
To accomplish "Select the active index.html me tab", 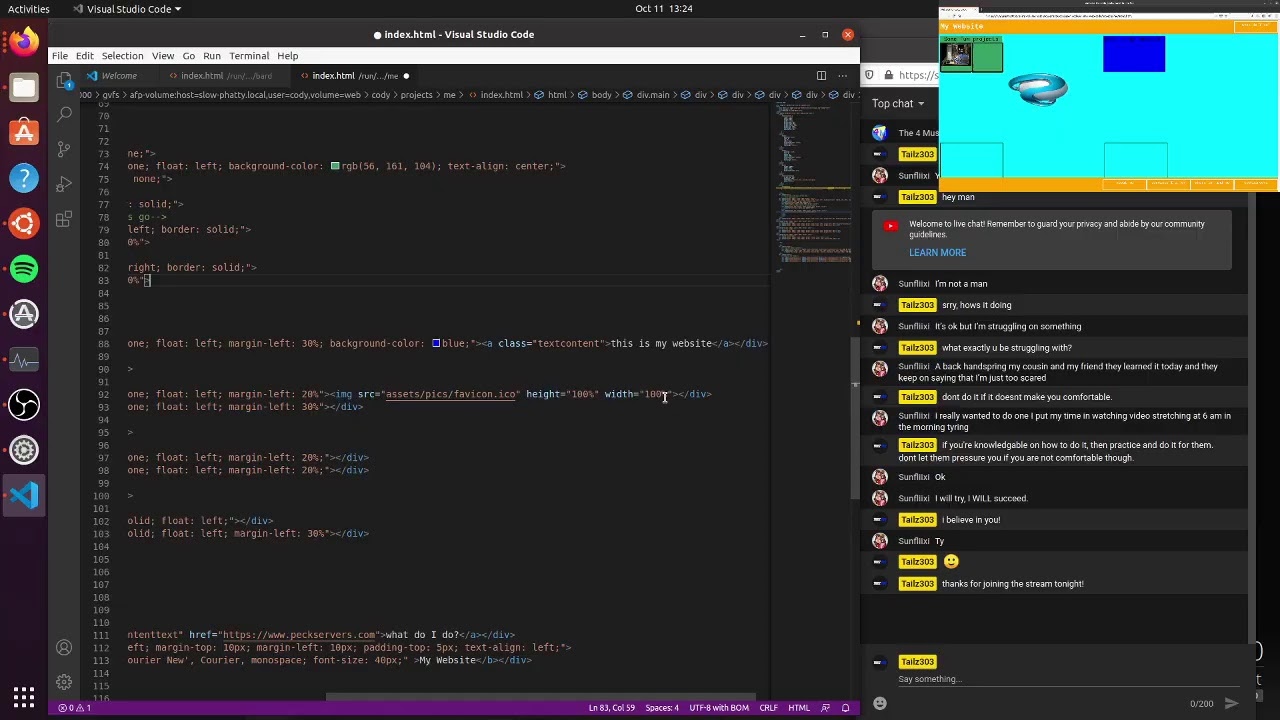I will point(356,76).
